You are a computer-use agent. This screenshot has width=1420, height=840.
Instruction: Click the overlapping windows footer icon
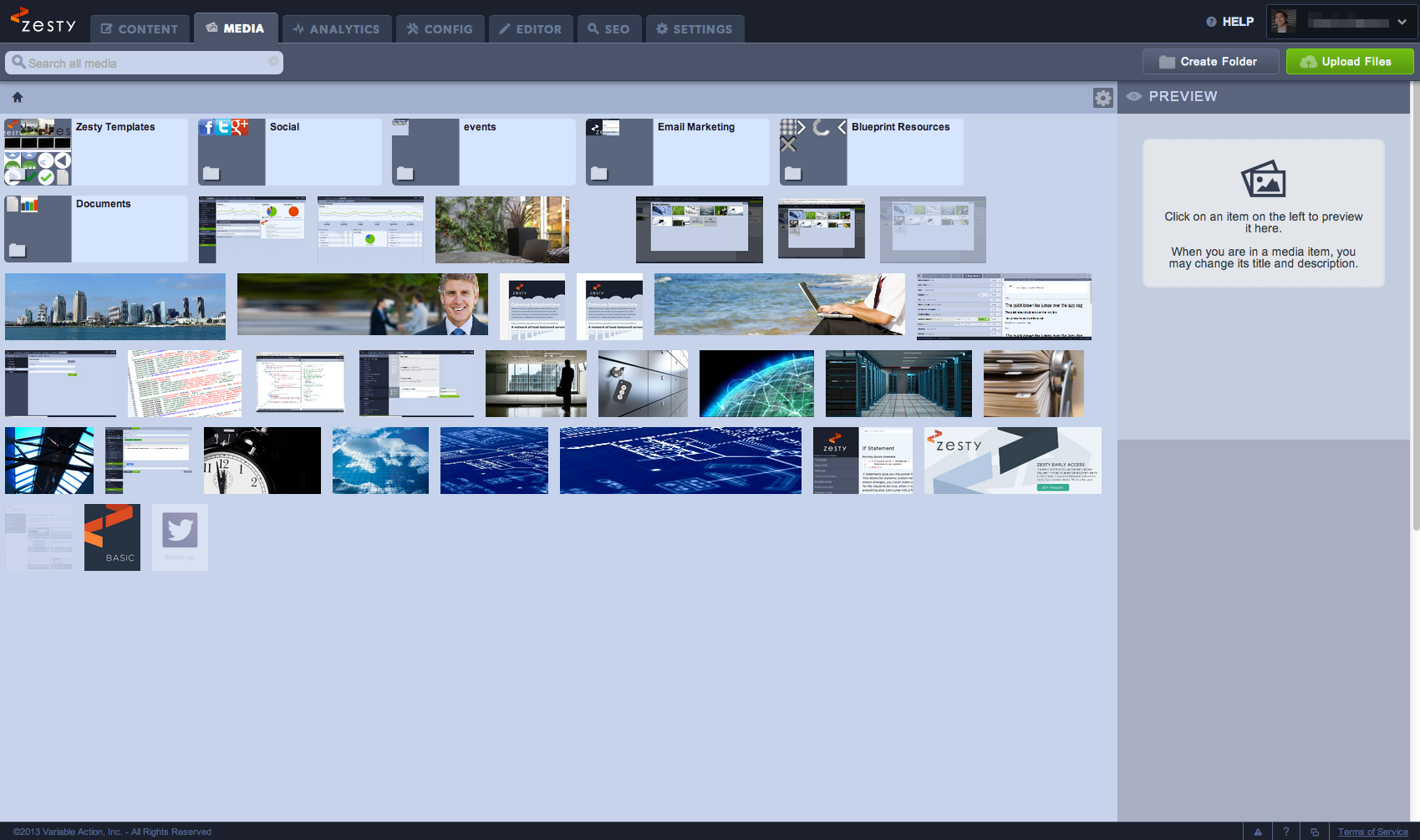(x=1314, y=832)
